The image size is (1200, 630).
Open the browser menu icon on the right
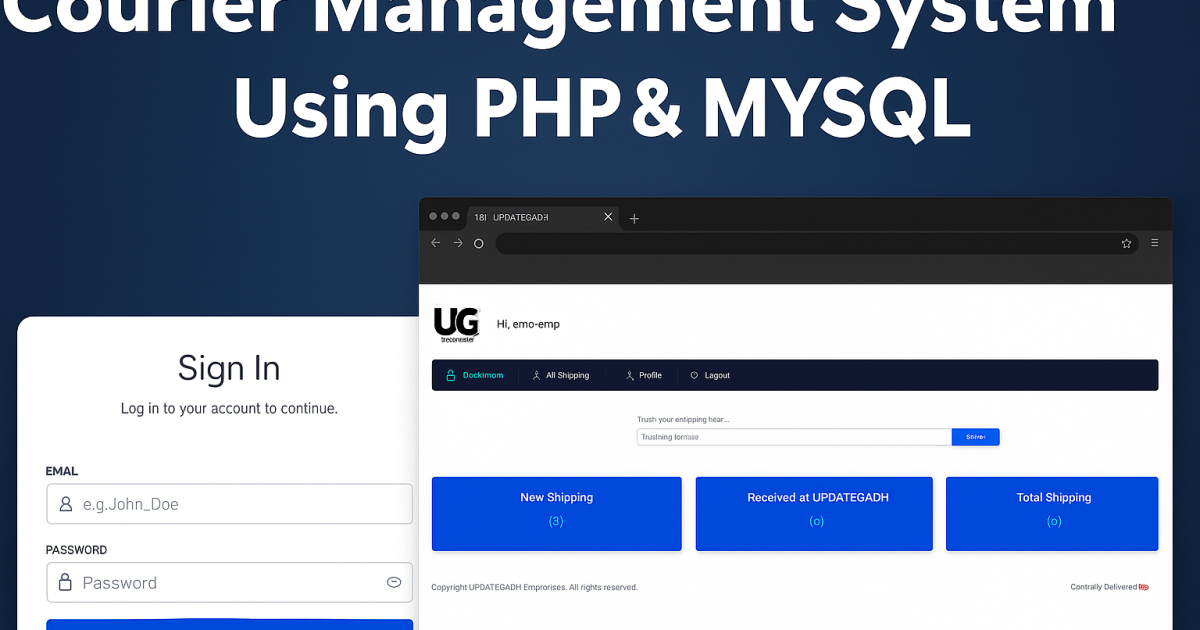[x=1155, y=242]
